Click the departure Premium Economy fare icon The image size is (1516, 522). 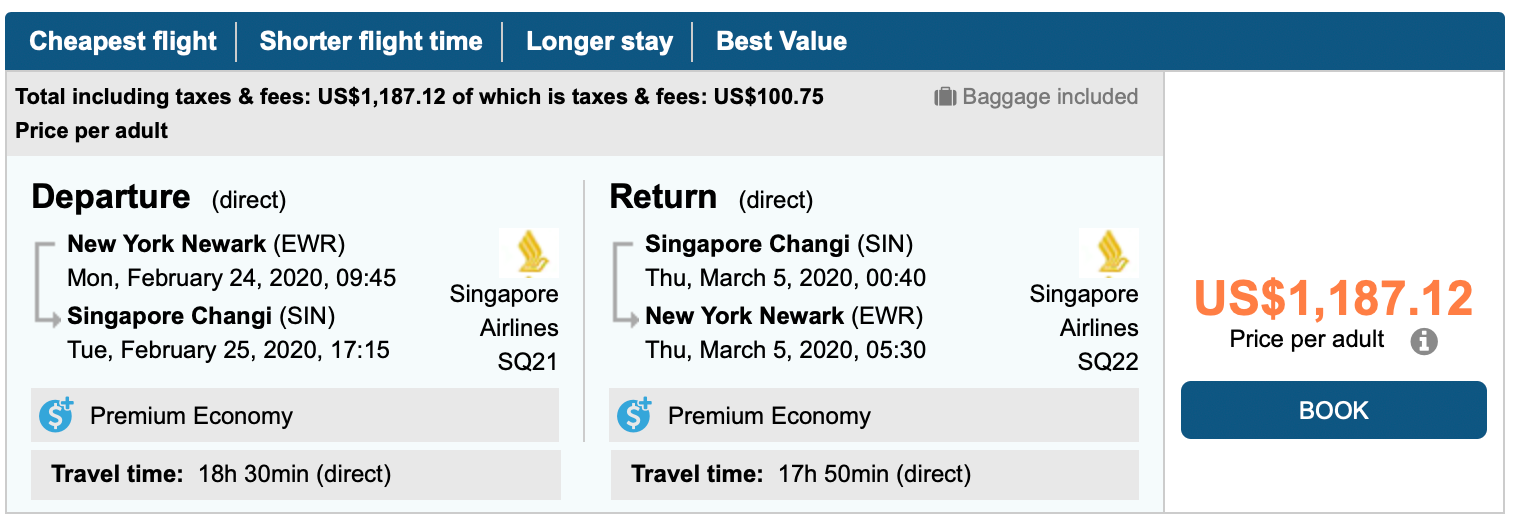(58, 415)
